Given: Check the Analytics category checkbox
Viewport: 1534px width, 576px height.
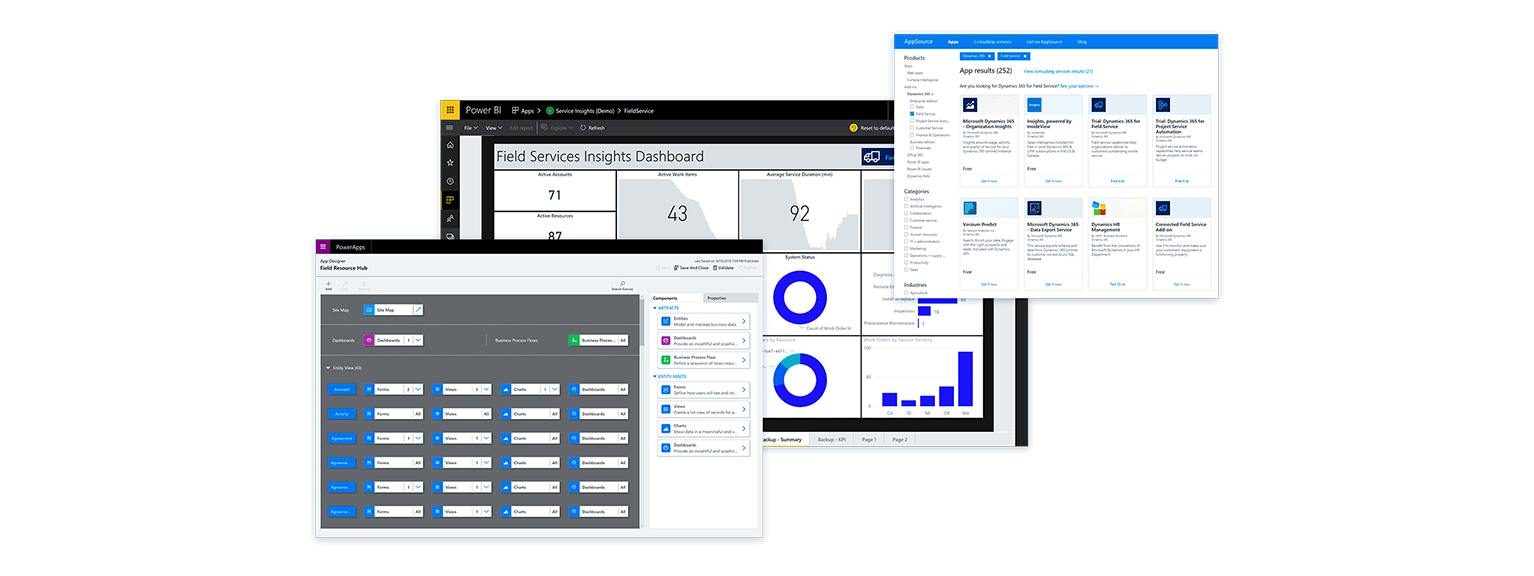Looking at the screenshot, I should tap(906, 199).
